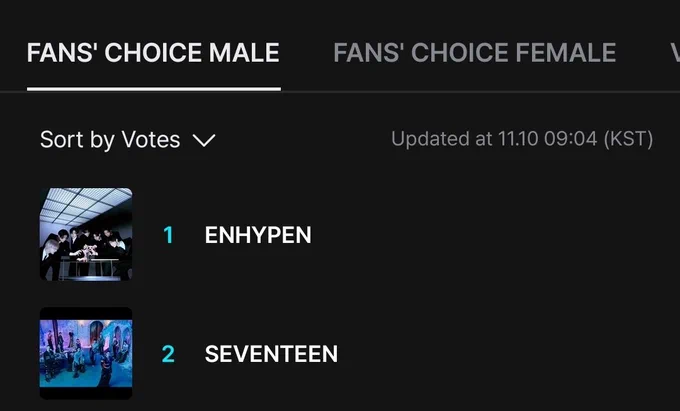
Task: Click the chevron arrow beside Sort by Votes
Action: click(204, 141)
